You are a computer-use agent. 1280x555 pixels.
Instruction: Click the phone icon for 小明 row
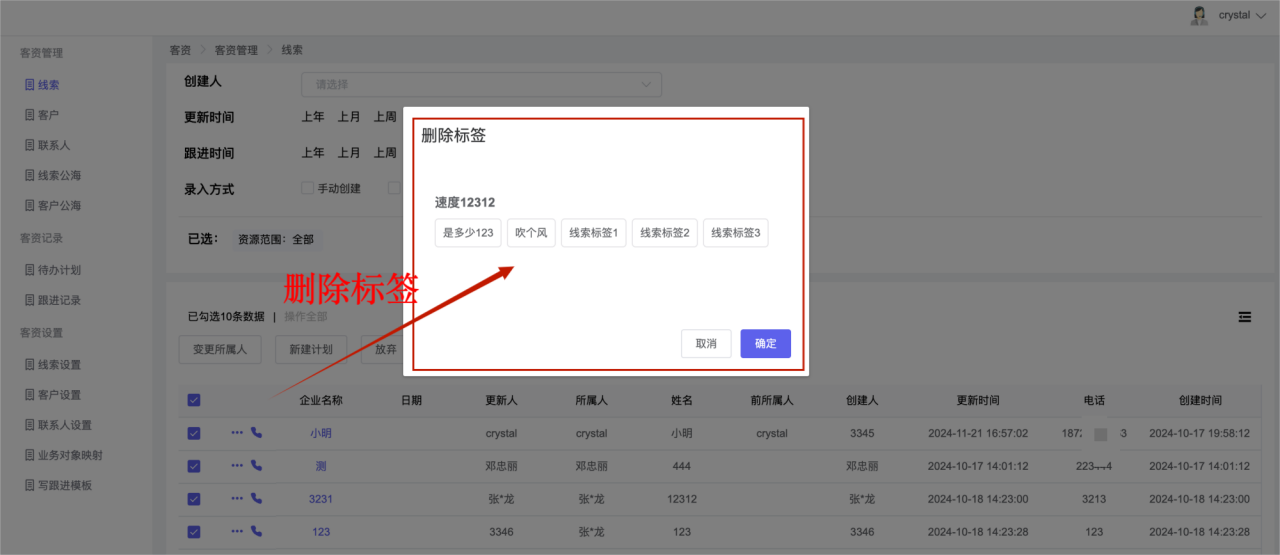[257, 434]
